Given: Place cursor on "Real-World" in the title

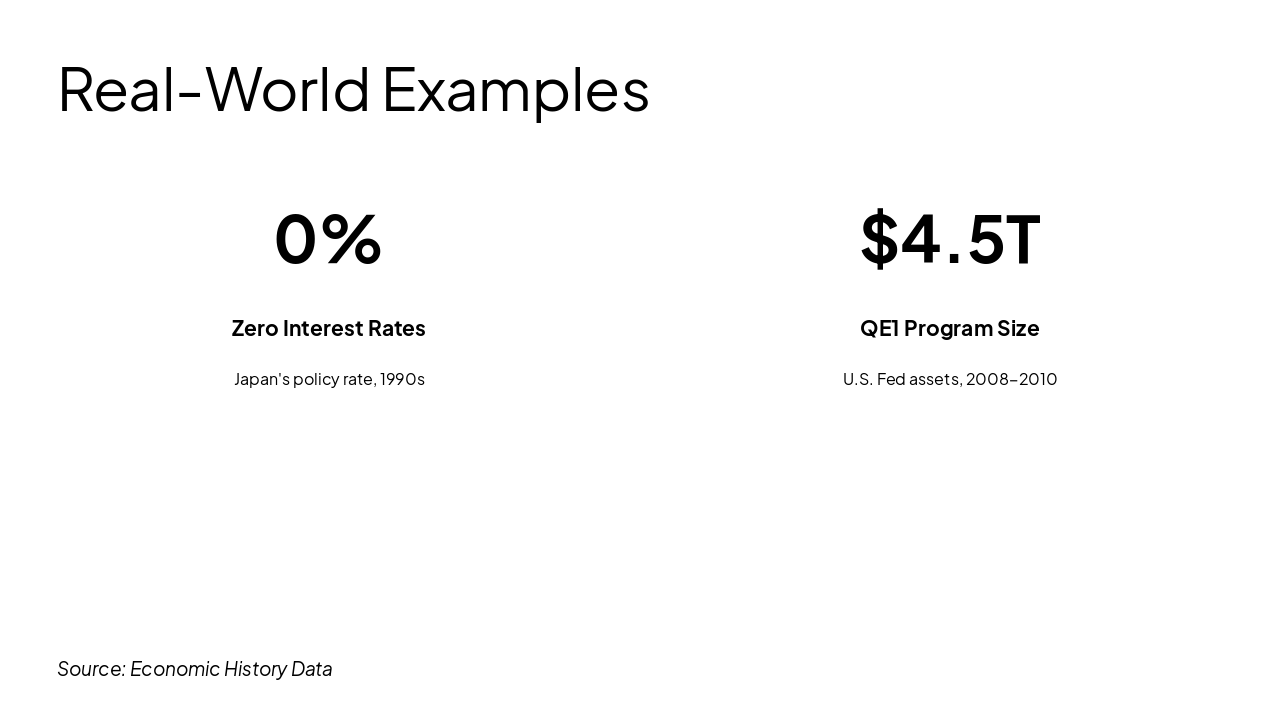Looking at the screenshot, I should click(x=214, y=89).
